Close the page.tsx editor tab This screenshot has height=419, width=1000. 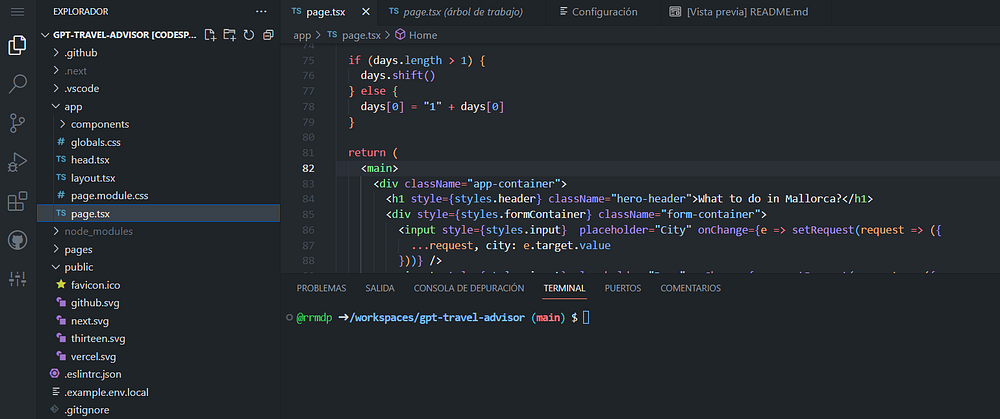pos(365,12)
